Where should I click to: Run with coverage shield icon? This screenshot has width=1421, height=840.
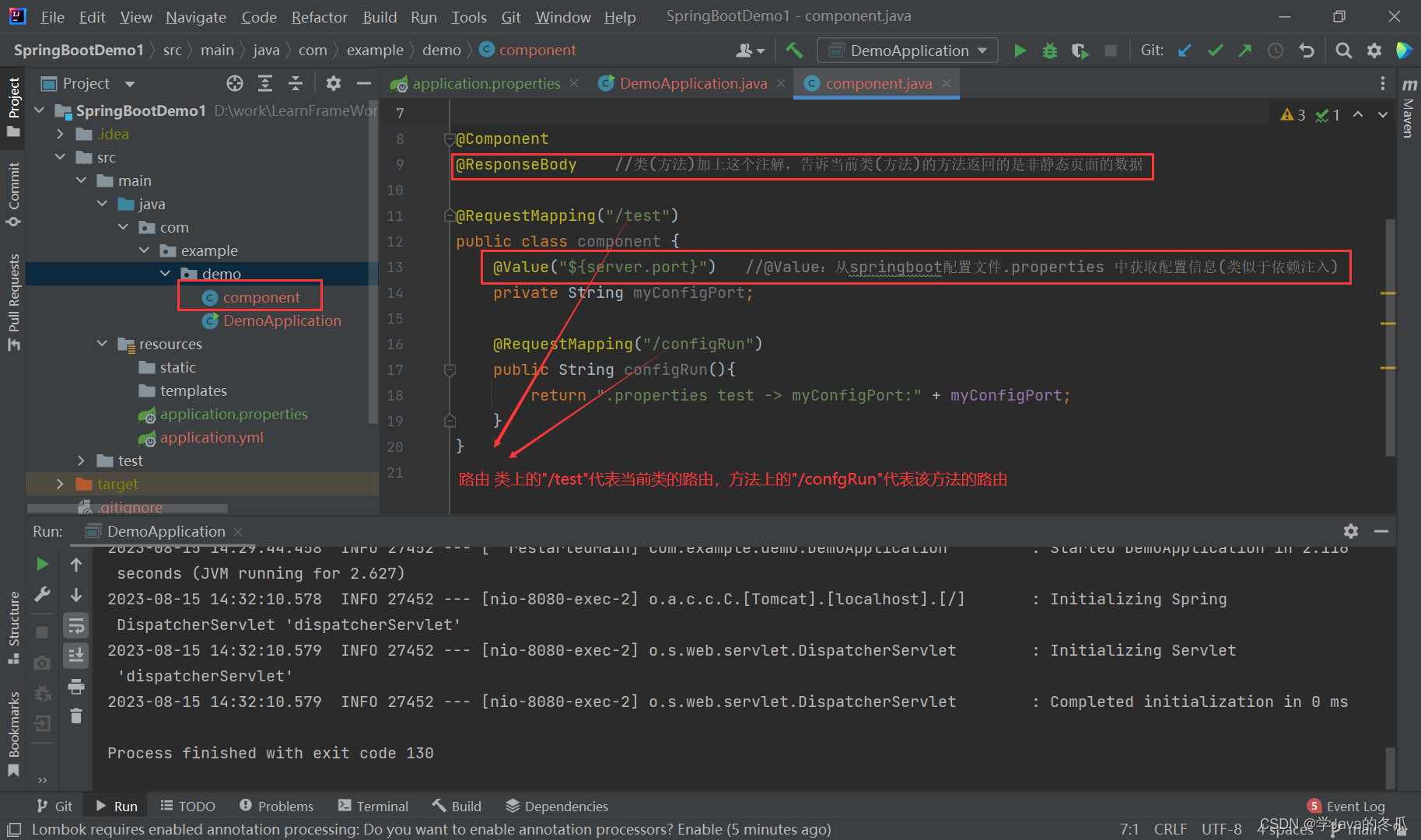click(x=1080, y=51)
